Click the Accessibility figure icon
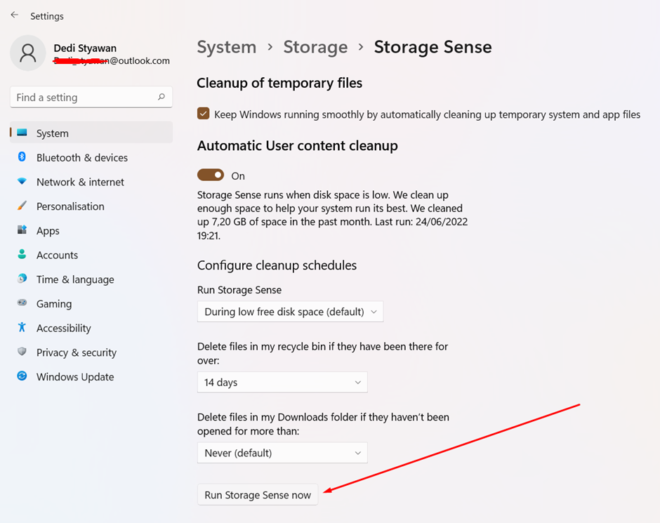 click(22, 327)
